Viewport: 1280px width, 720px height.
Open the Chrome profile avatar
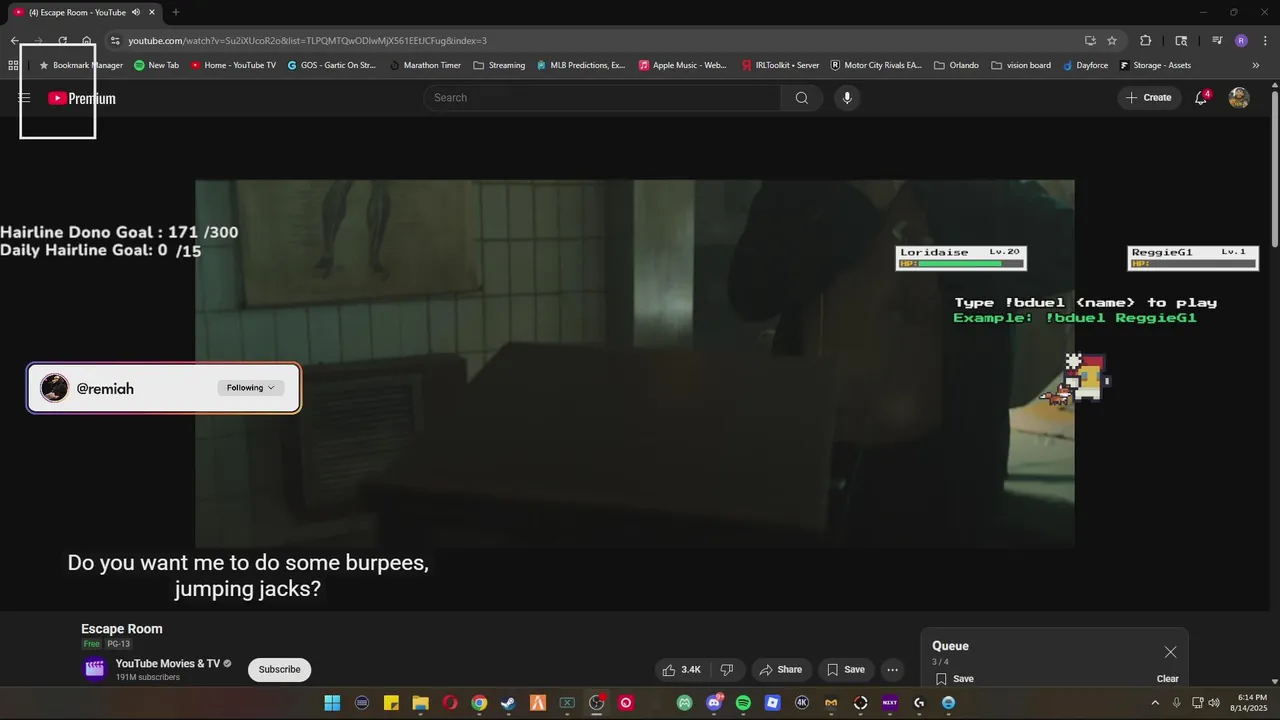click(x=1241, y=41)
